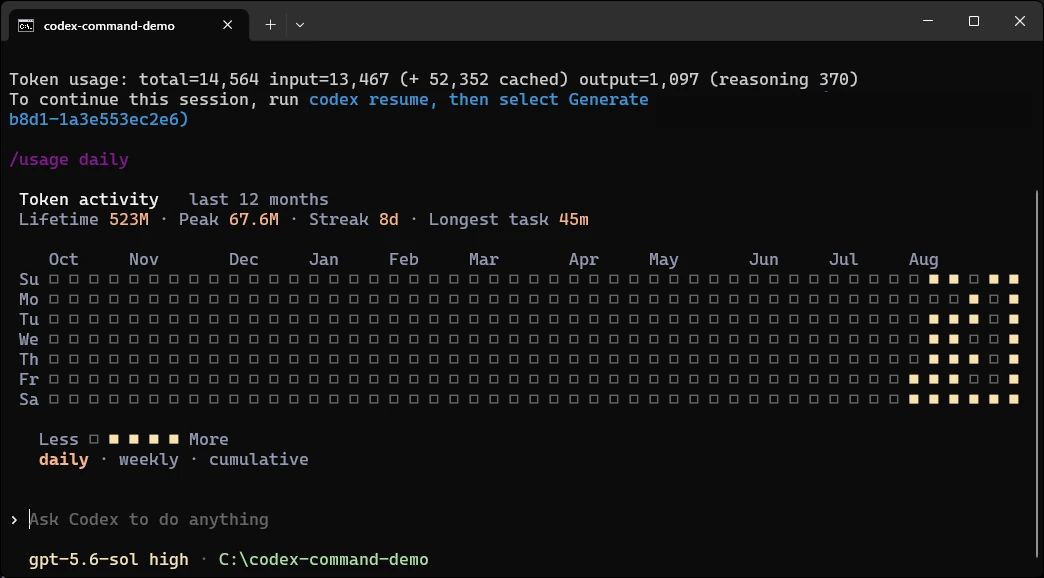Click the Peak '67.6M' value
1044x578 pixels.
254,220
